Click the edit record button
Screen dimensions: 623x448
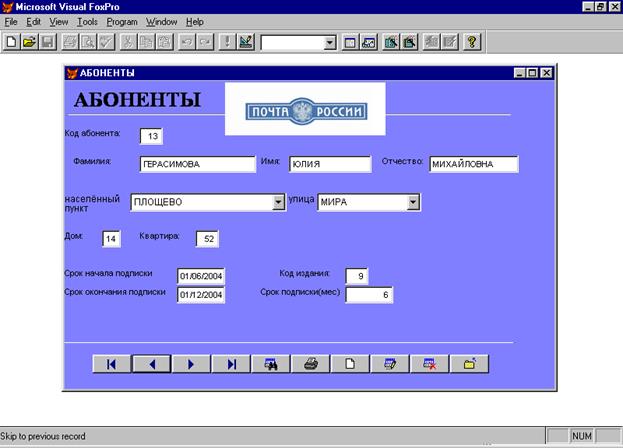[x=389, y=364]
